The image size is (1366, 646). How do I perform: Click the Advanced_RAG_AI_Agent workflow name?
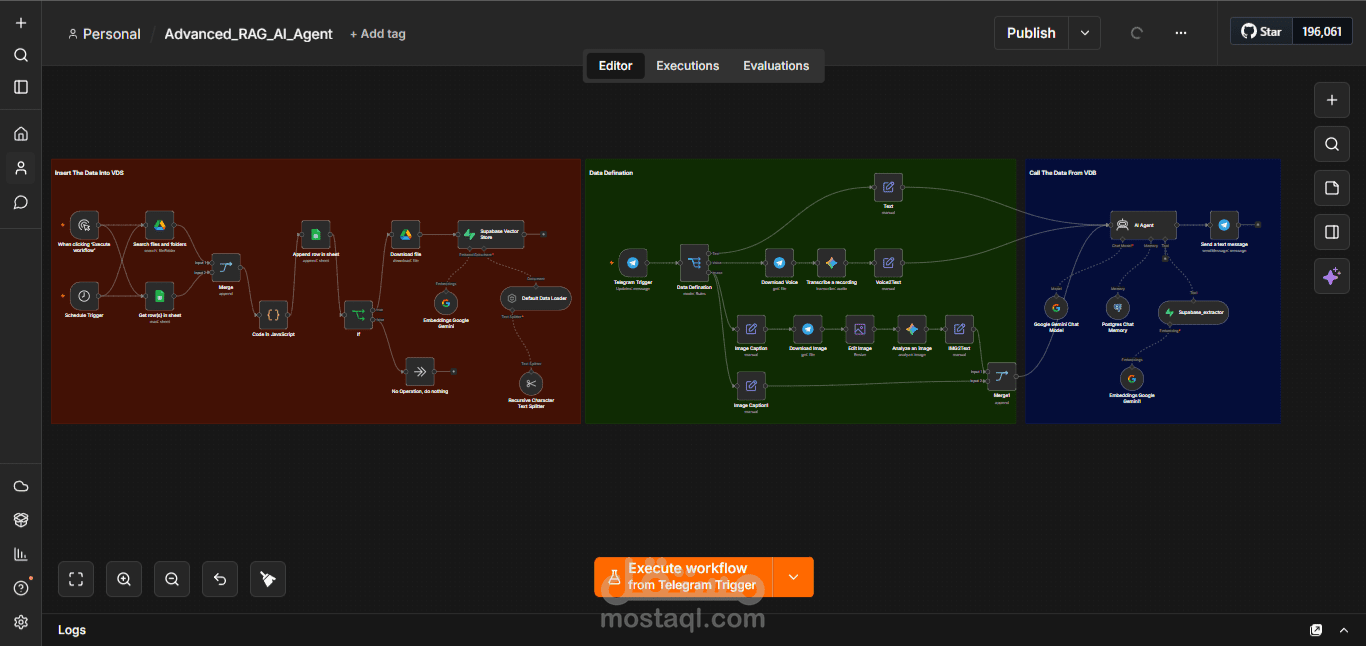coord(249,34)
